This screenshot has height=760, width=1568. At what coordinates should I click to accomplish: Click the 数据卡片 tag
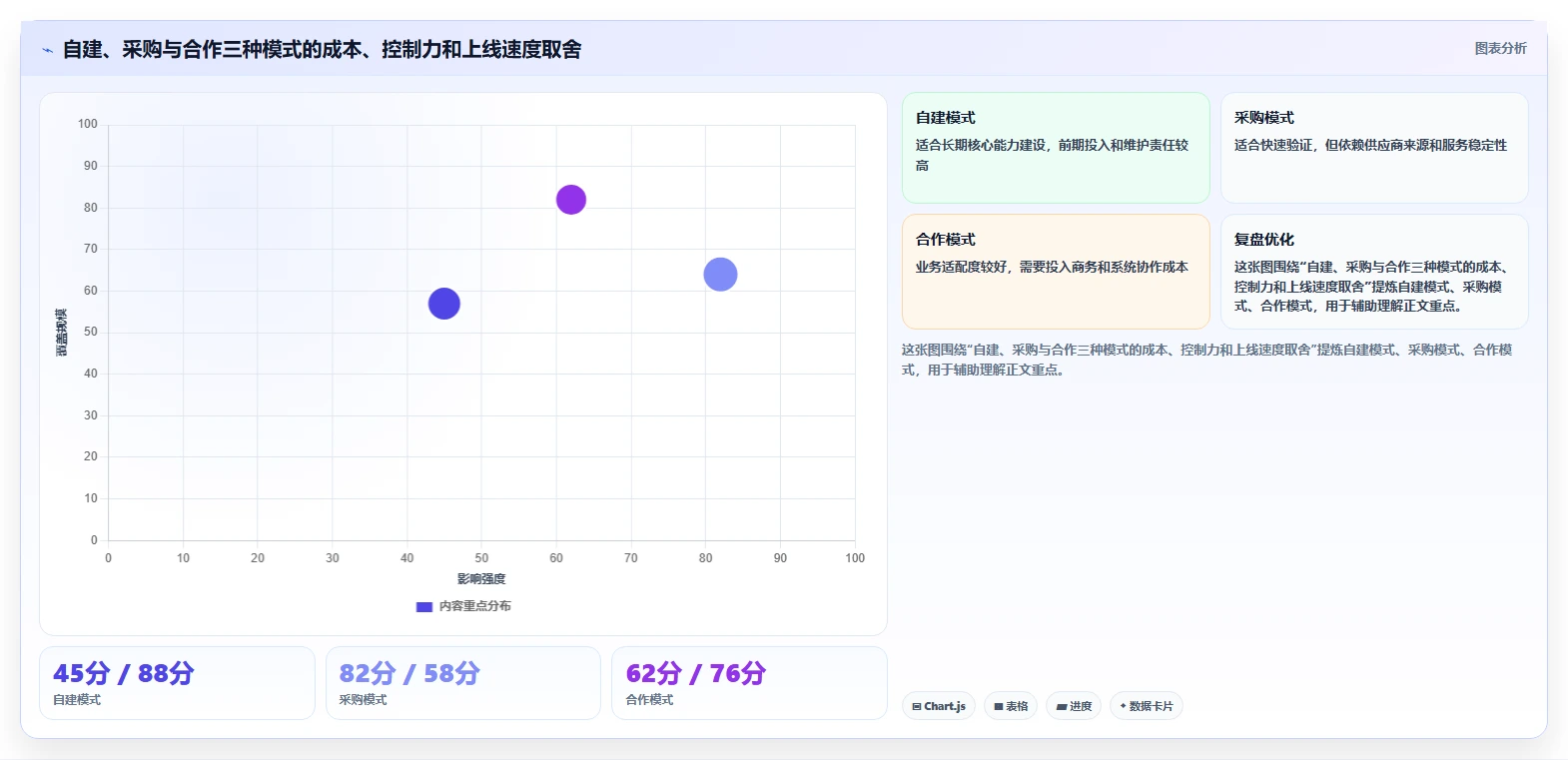point(1147,706)
